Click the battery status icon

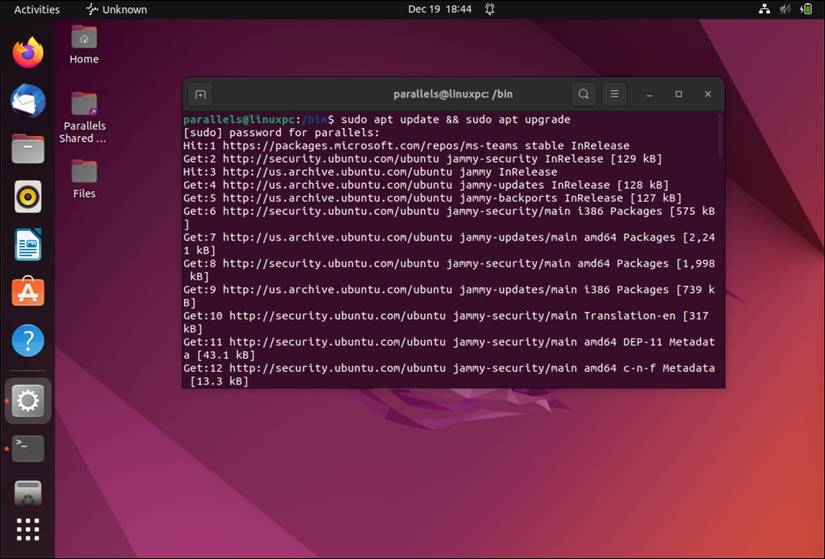coord(806,9)
